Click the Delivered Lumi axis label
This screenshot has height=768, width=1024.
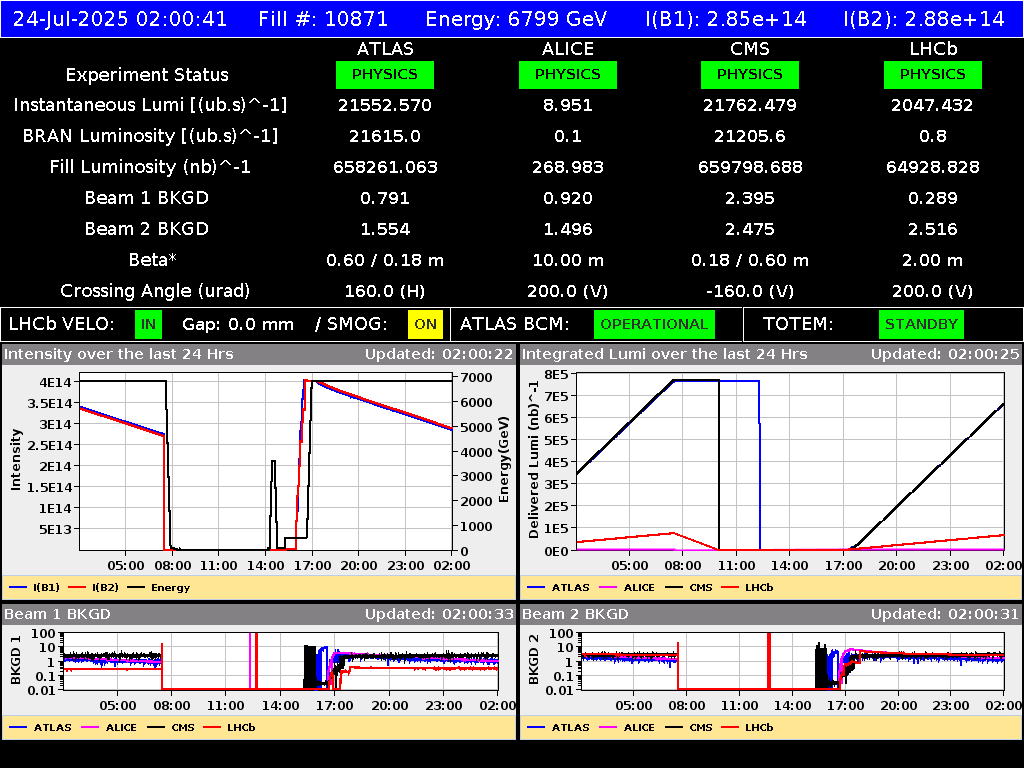[534, 460]
